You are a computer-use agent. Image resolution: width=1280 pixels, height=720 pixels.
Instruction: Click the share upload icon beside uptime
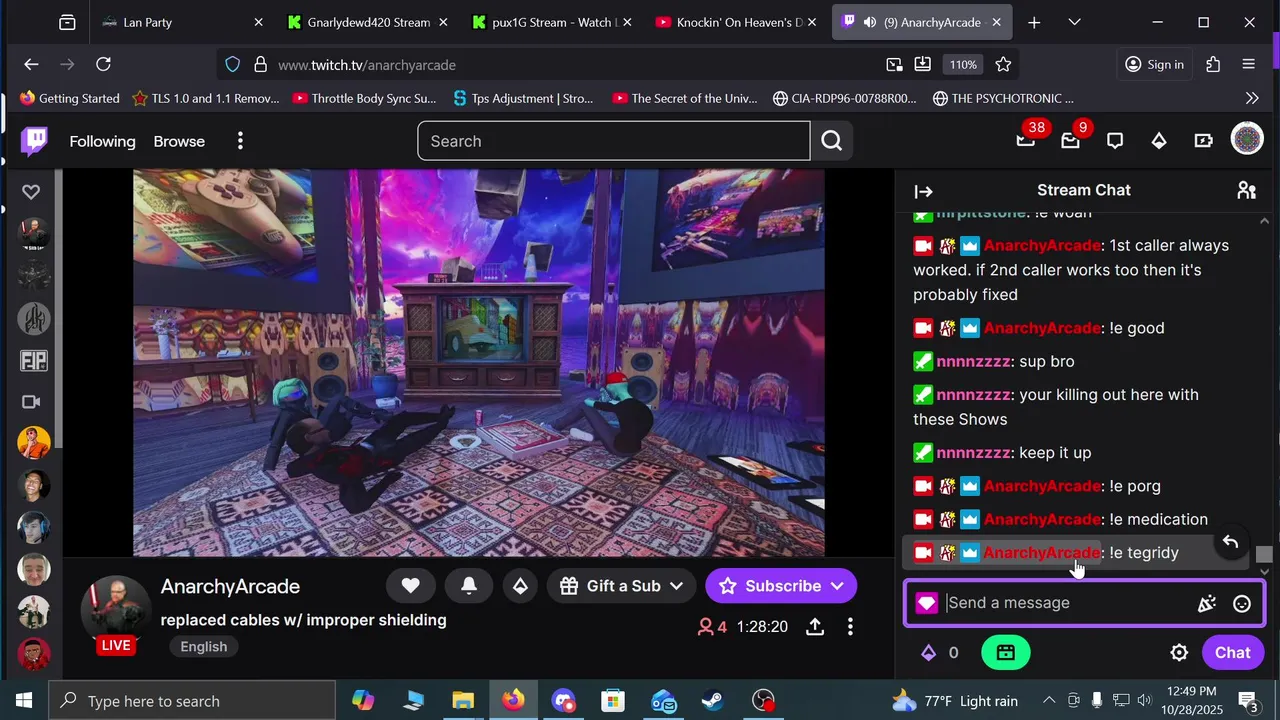[815, 627]
